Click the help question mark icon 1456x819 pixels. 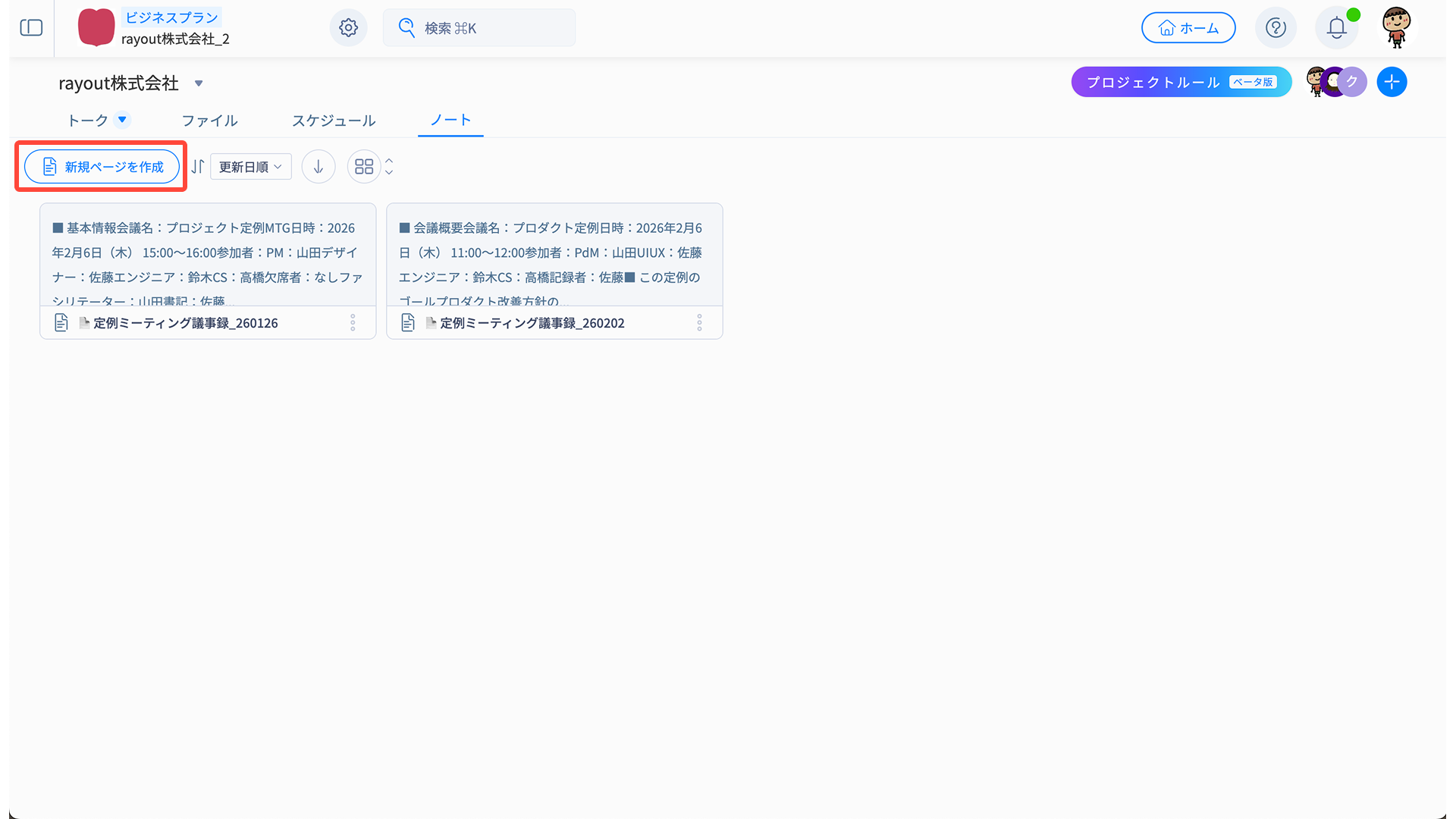coord(1276,28)
